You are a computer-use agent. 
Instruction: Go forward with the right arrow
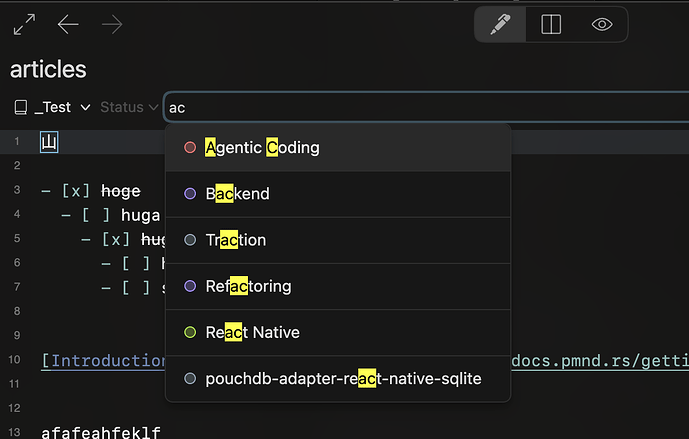point(112,25)
